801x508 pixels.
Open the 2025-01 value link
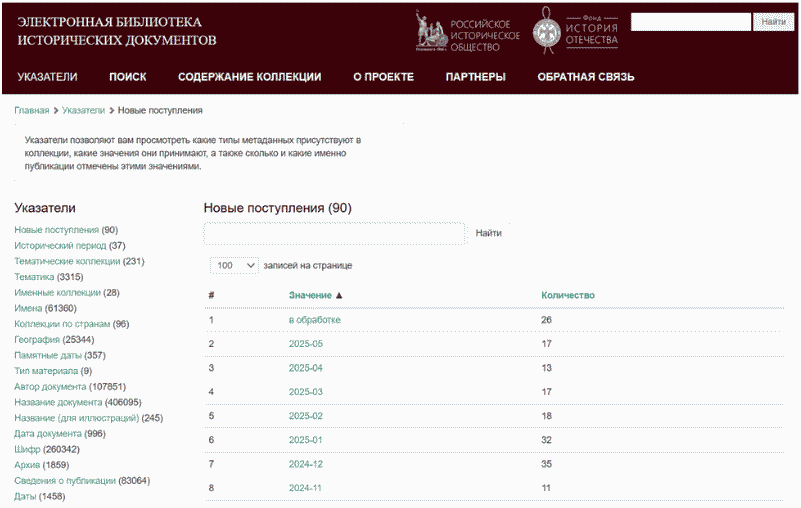coord(306,439)
